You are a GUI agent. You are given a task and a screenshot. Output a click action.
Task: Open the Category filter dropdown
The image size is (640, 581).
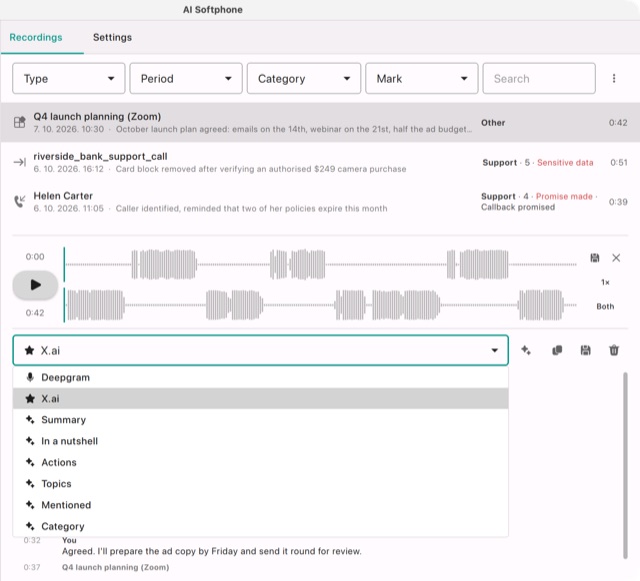coord(304,78)
